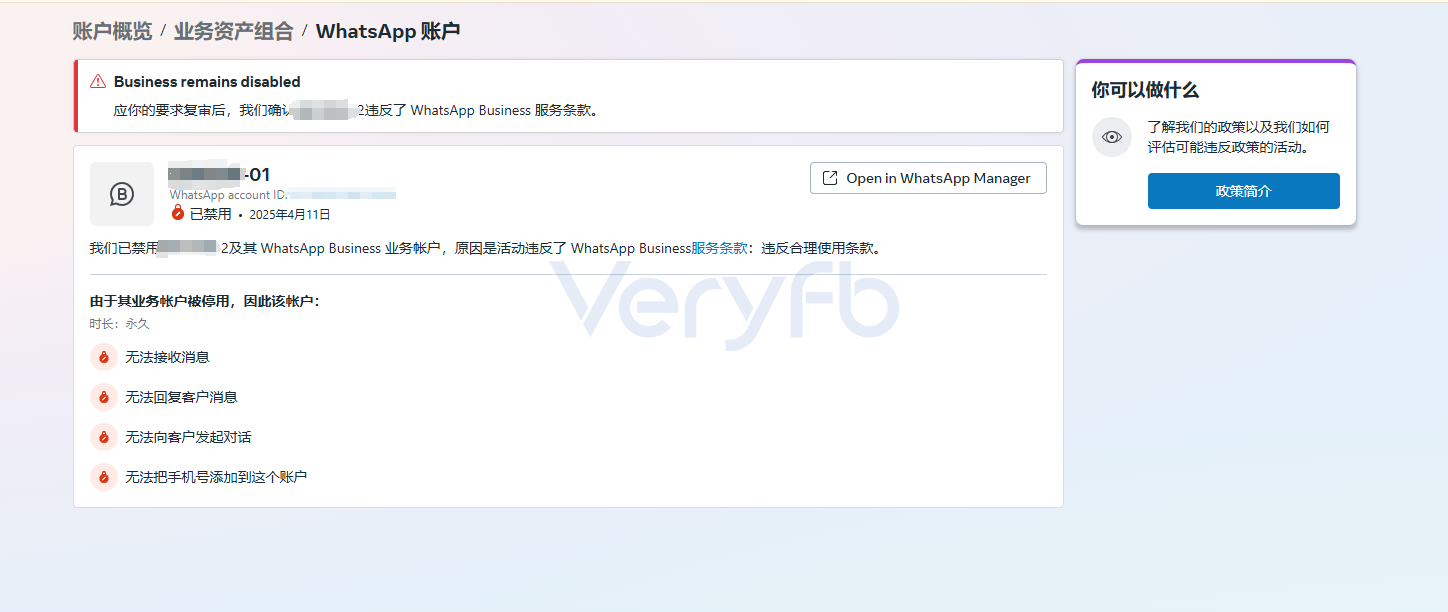Image resolution: width=1448 pixels, height=612 pixels.
Task: Click the red disabled icon beside 已禁用
Action: coord(178,214)
